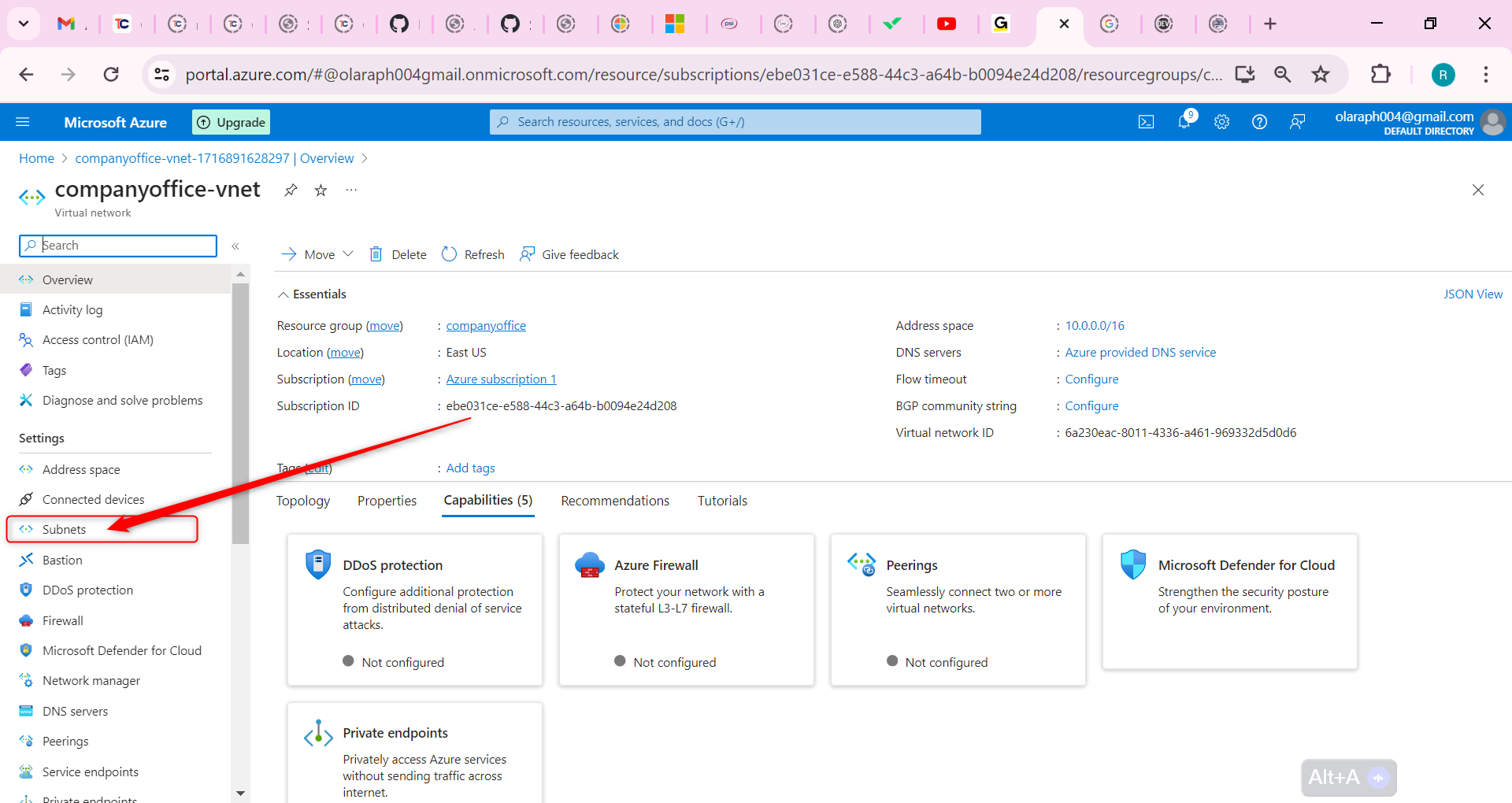Open Cloud Shell from the top bar
Screen dimensions: 1512x803
[x=1147, y=122]
